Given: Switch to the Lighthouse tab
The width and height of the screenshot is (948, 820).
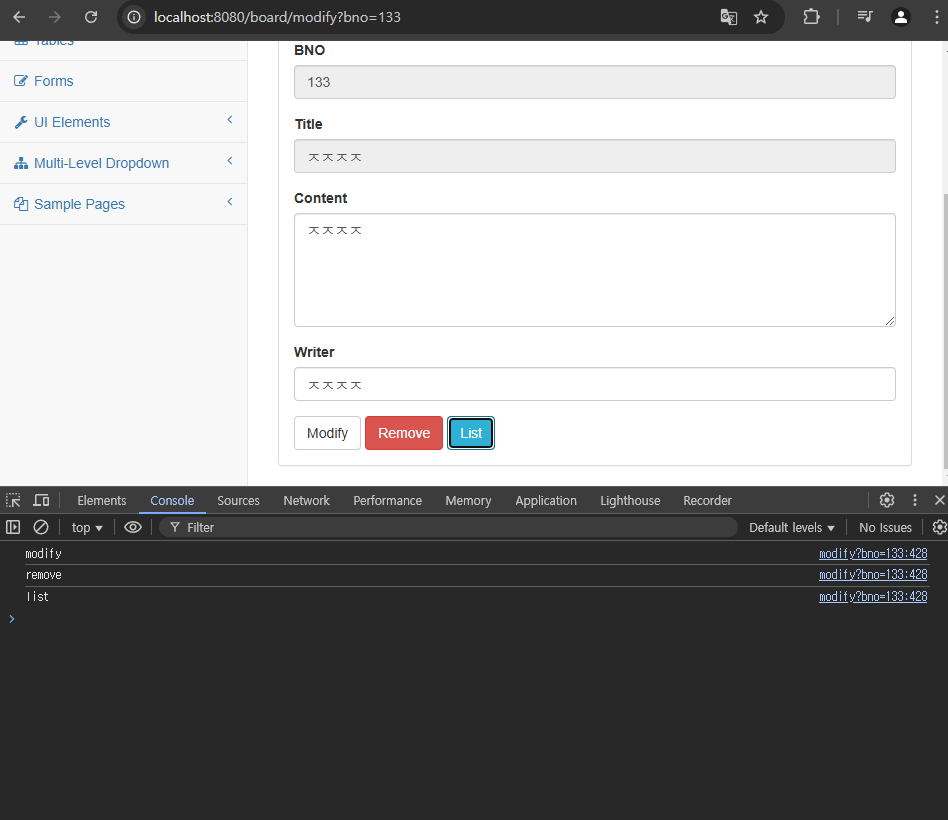Looking at the screenshot, I should (630, 501).
